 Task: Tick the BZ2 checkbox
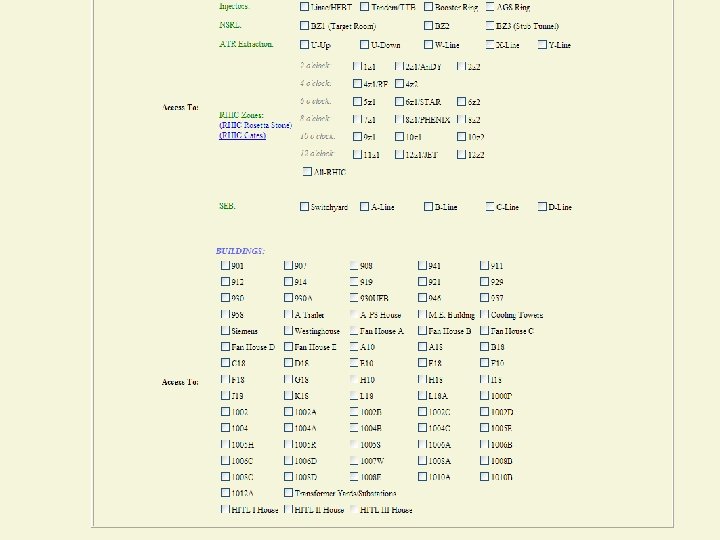pyautogui.click(x=428, y=25)
